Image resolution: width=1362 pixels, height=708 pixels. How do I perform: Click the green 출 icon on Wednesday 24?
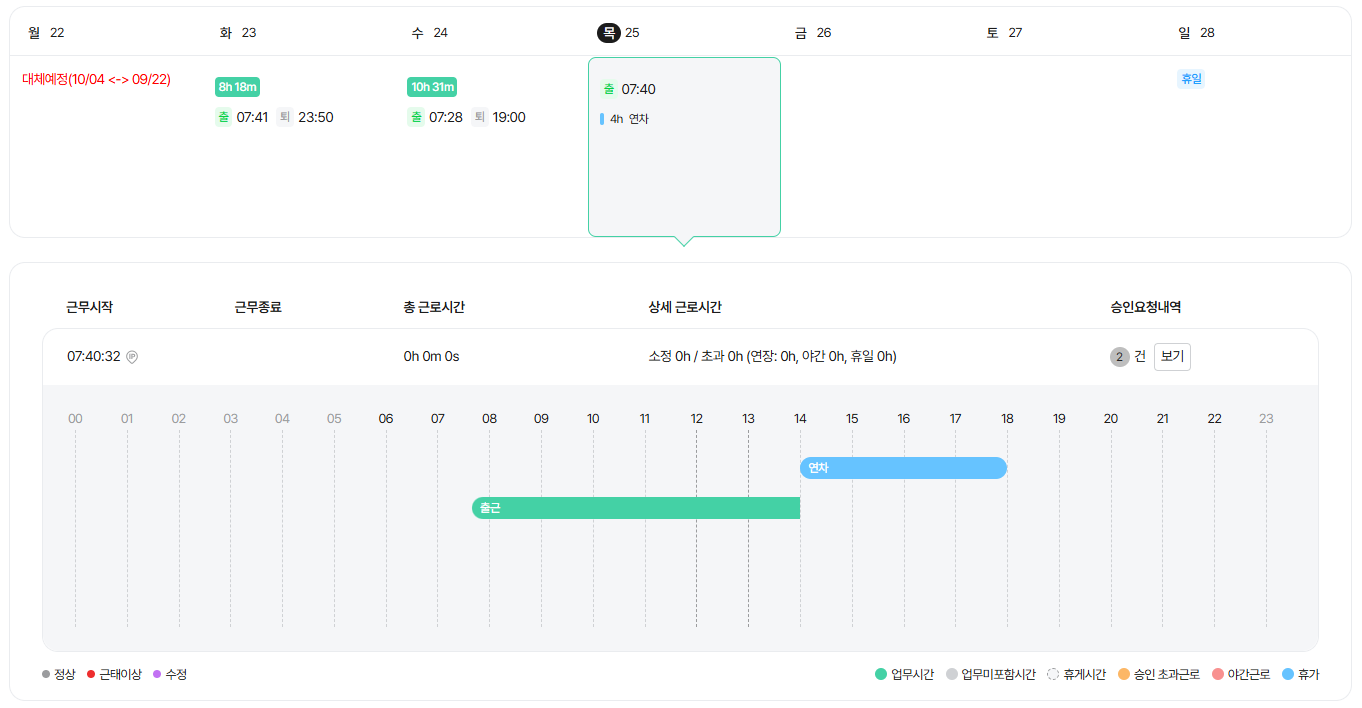pos(415,117)
